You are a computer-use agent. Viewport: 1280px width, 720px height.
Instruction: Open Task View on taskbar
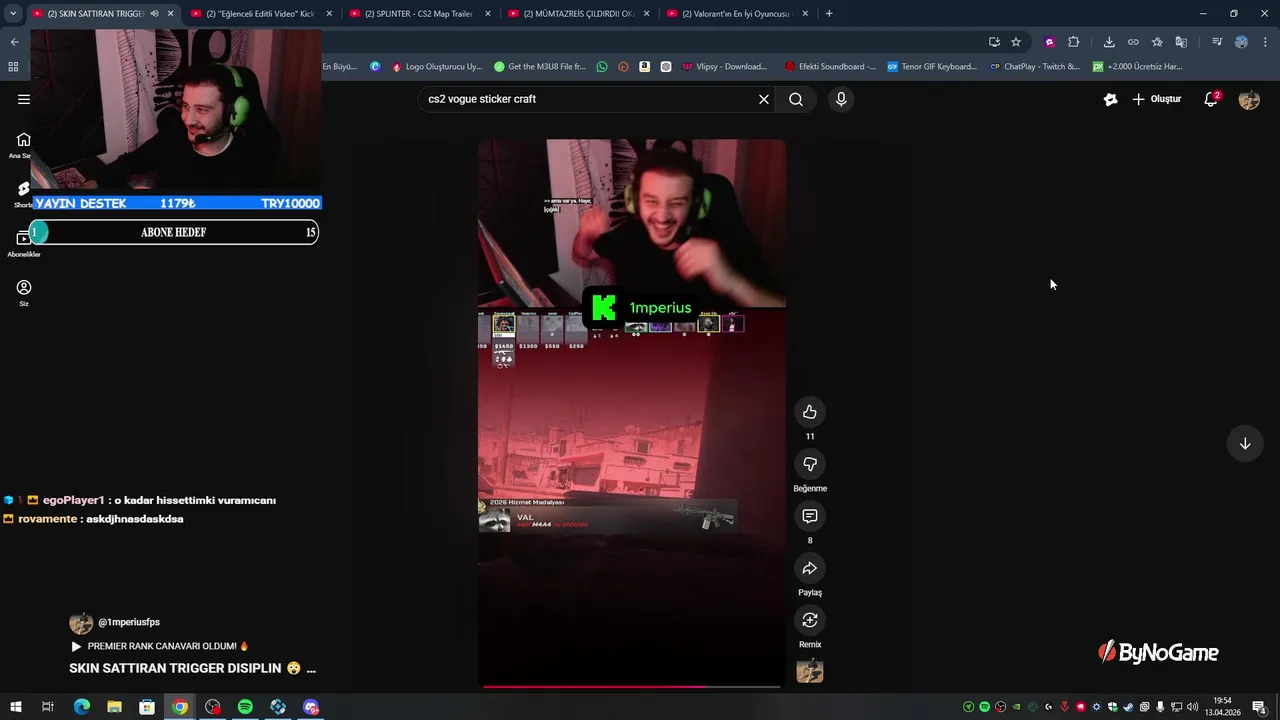pos(47,707)
